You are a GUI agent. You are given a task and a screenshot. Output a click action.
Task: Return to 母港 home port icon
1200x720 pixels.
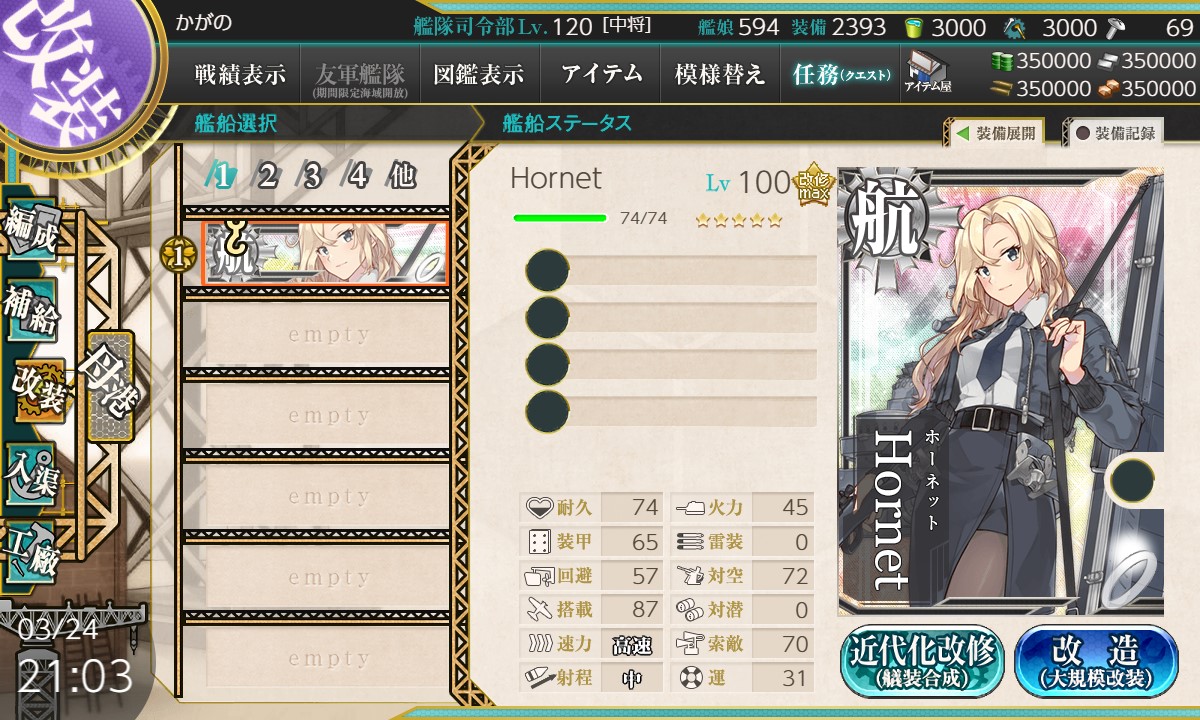pos(109,386)
